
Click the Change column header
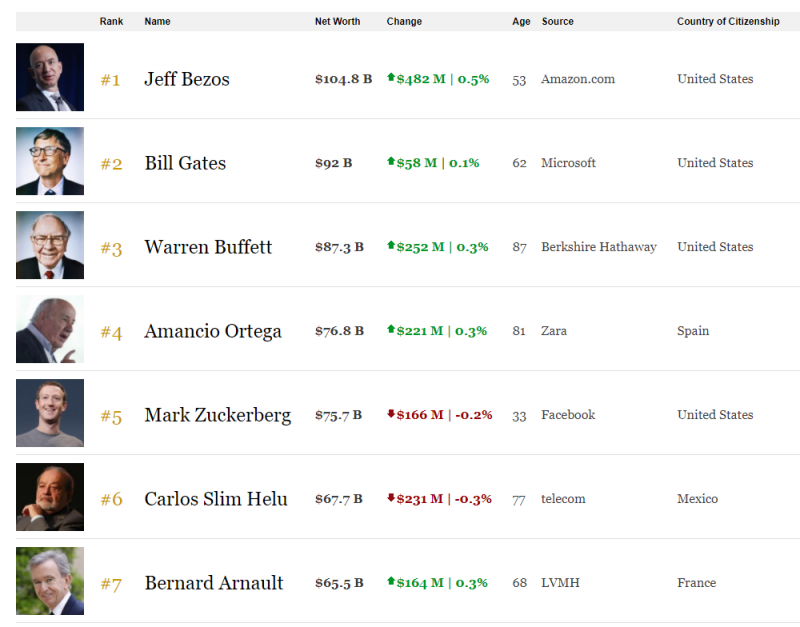[x=404, y=22]
